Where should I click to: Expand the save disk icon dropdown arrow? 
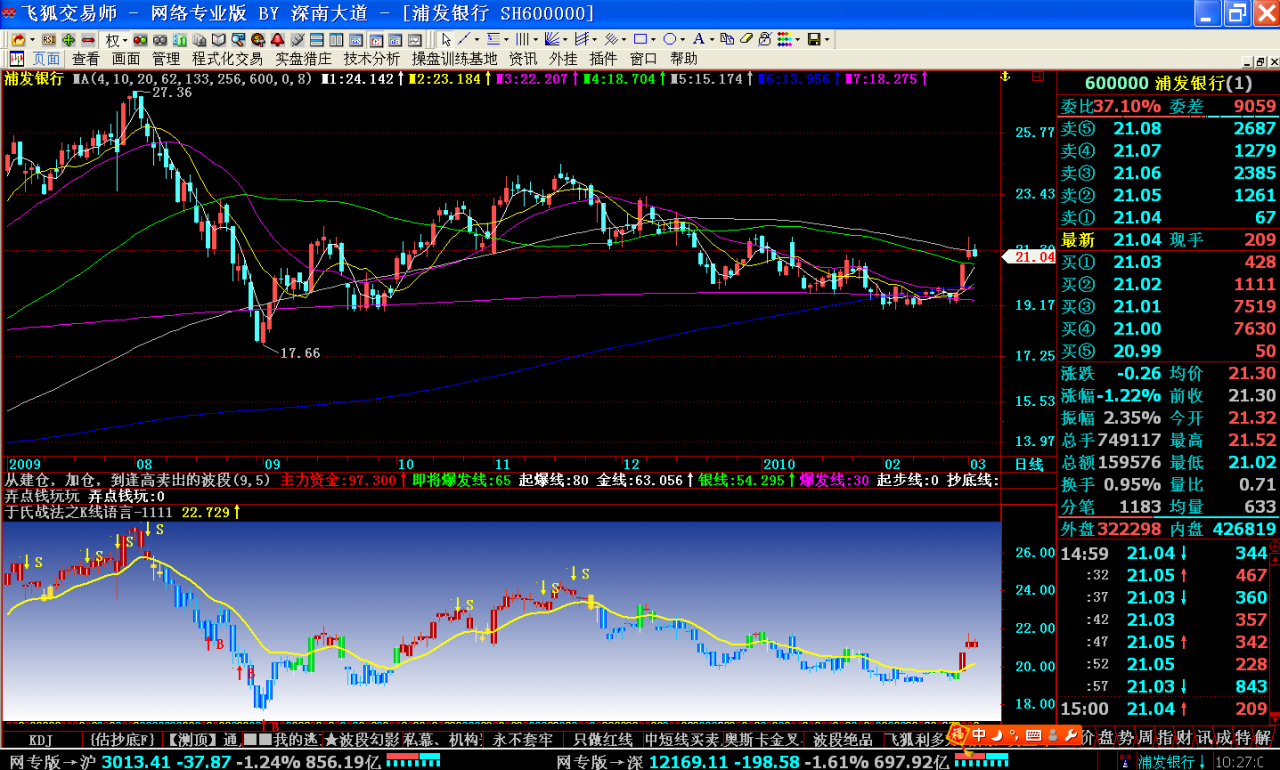829,40
